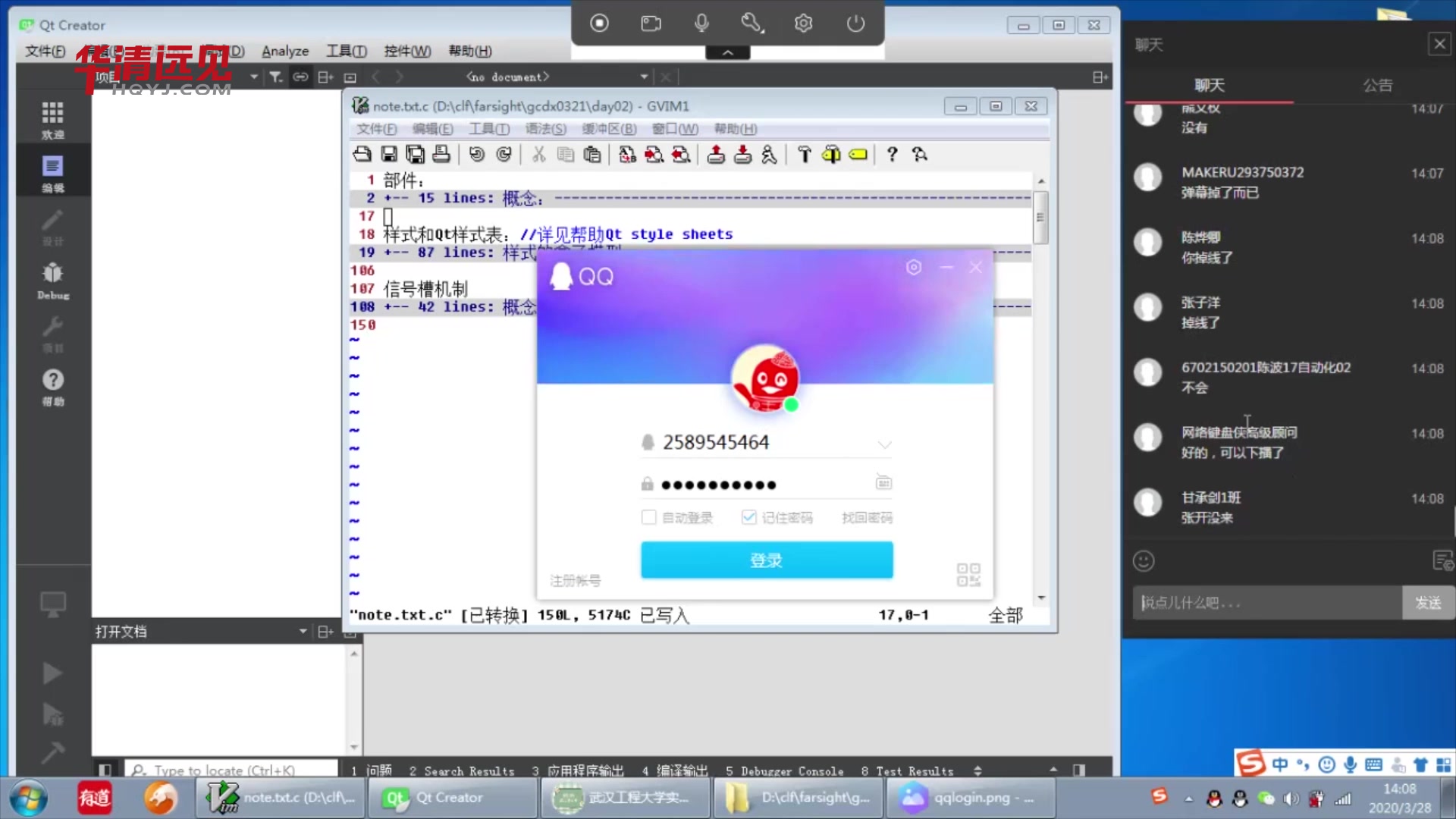The height and width of the screenshot is (819, 1456).
Task: Click the chat message input field
Action: coord(1267,603)
